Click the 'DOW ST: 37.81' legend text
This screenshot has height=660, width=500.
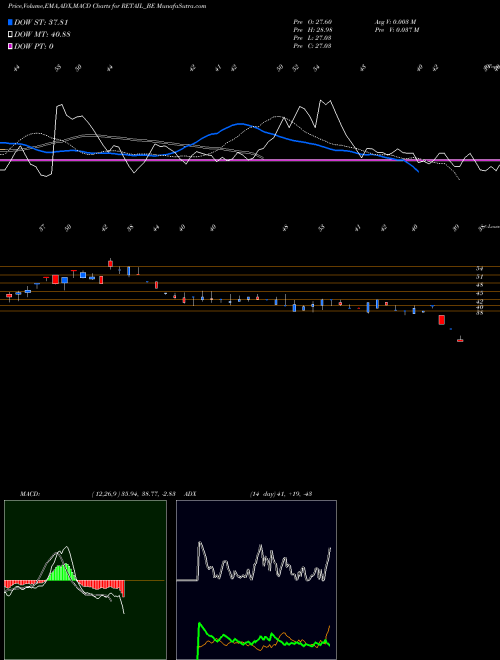41,22
